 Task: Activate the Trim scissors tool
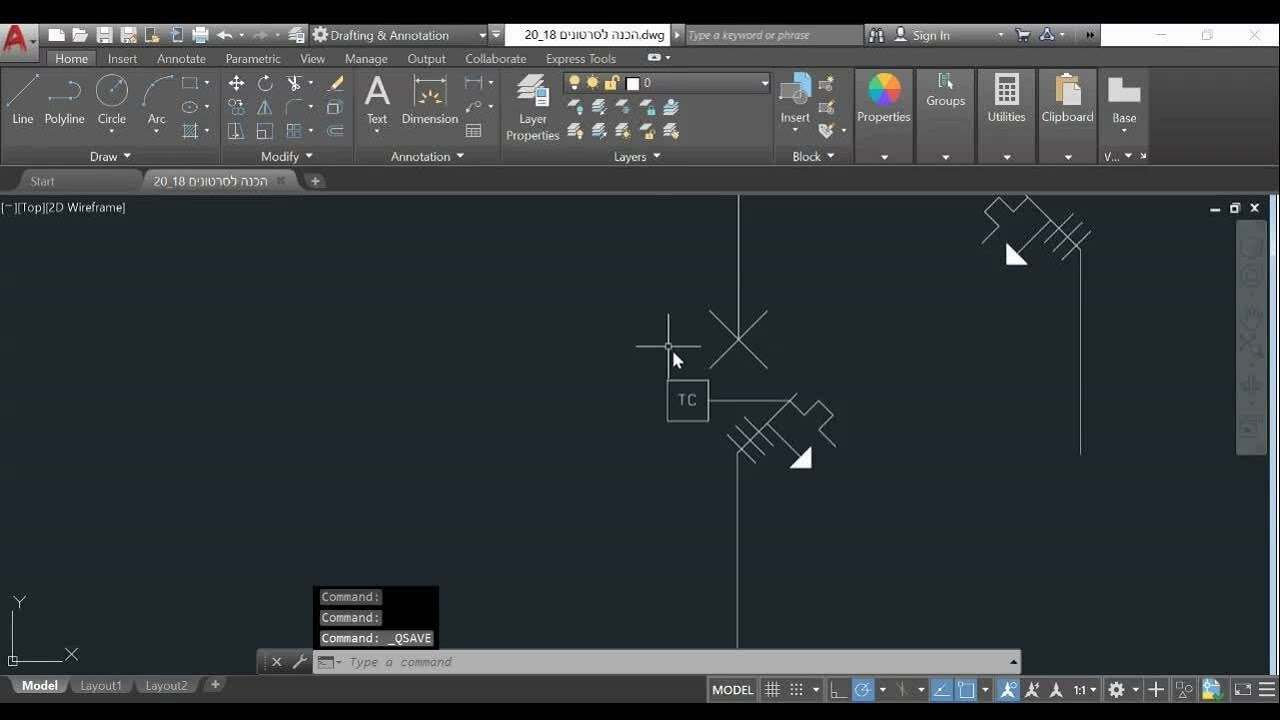(x=294, y=83)
